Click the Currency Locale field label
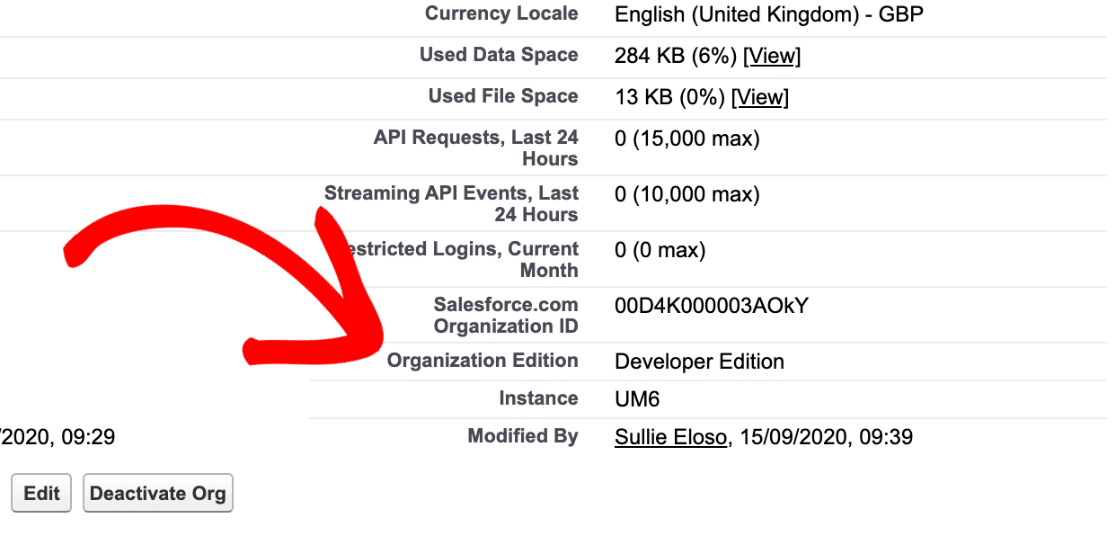The width and height of the screenshot is (1116, 536). [x=502, y=14]
